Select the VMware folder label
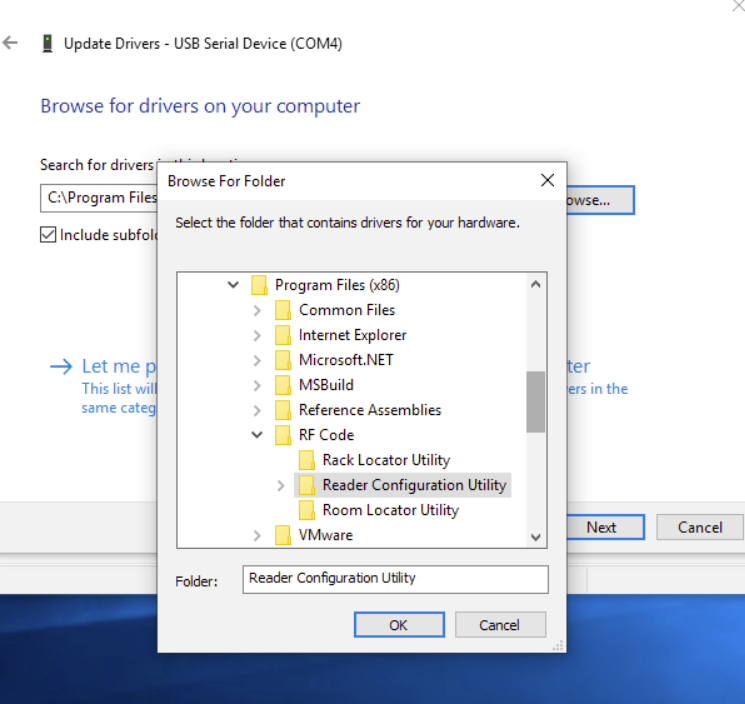The width and height of the screenshot is (745, 704). [x=325, y=535]
